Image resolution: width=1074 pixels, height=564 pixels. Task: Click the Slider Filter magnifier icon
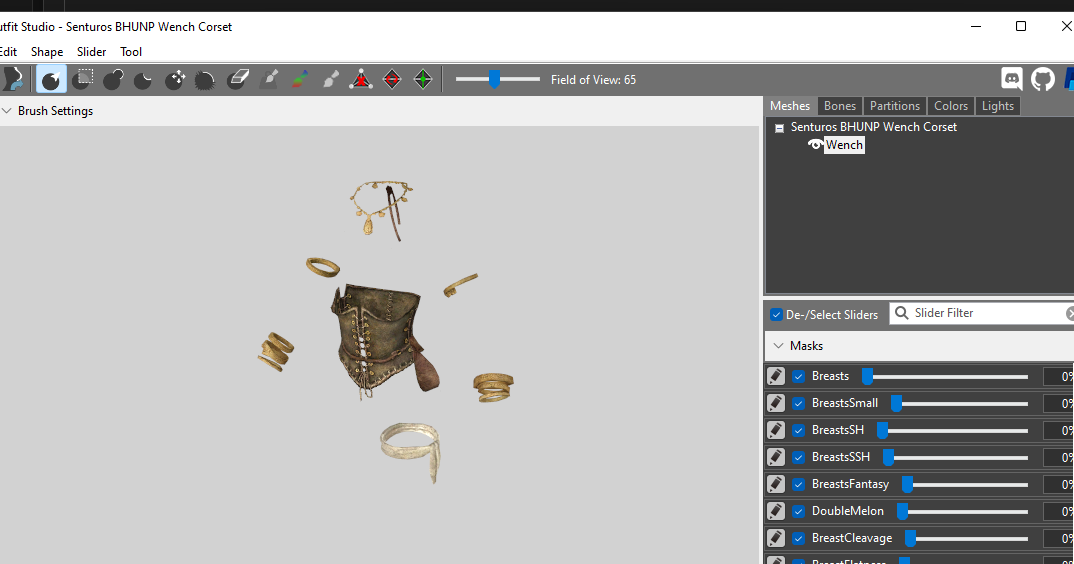[901, 313]
